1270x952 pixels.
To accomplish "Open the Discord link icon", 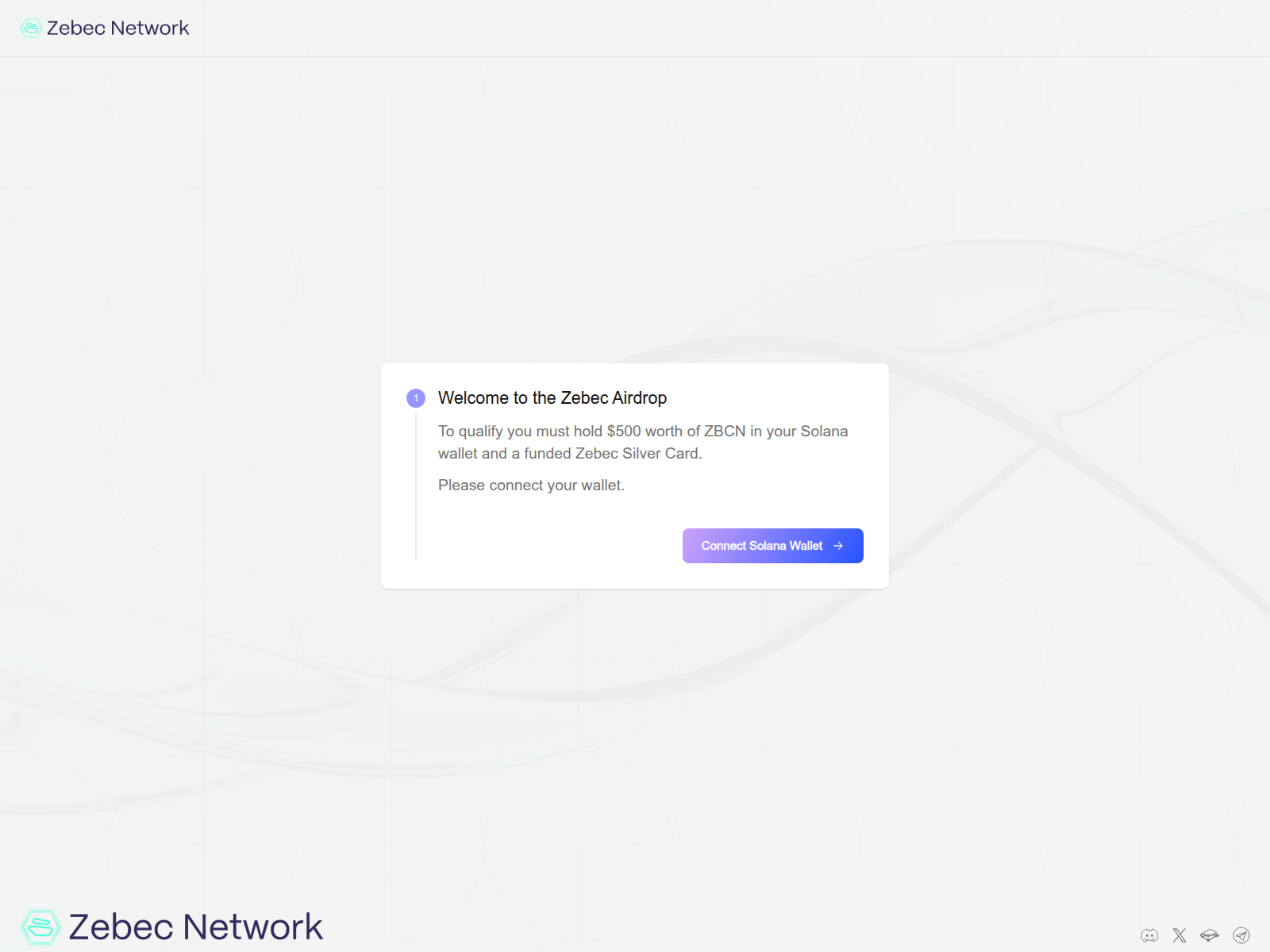I will 1149,935.
